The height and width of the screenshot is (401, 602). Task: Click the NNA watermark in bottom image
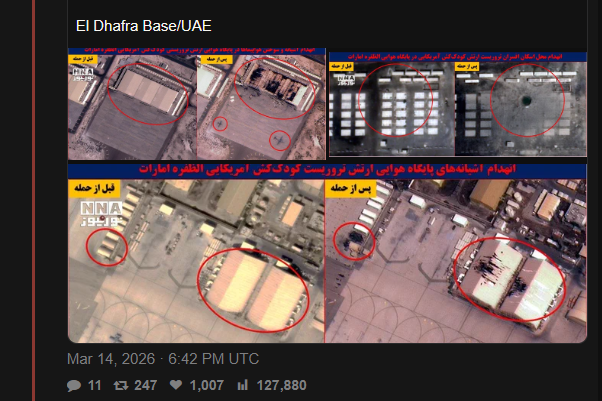coord(101,214)
